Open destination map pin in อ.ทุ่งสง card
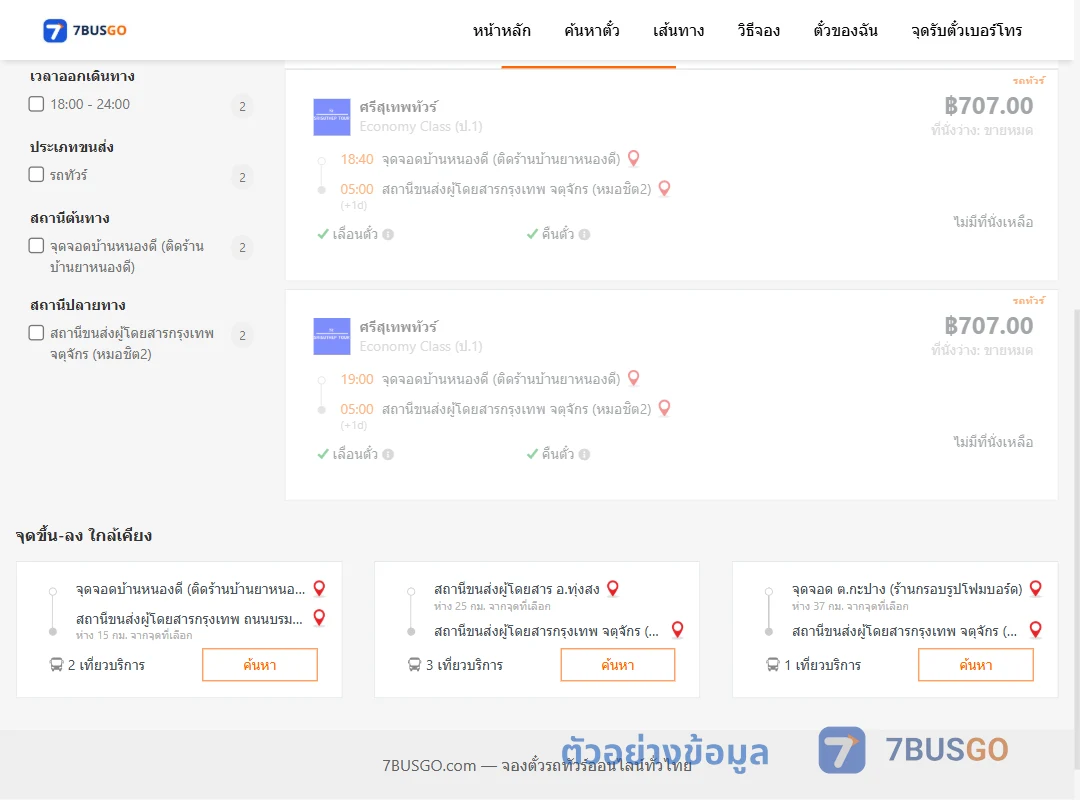Screen dimensions: 1080x800 tap(678, 630)
